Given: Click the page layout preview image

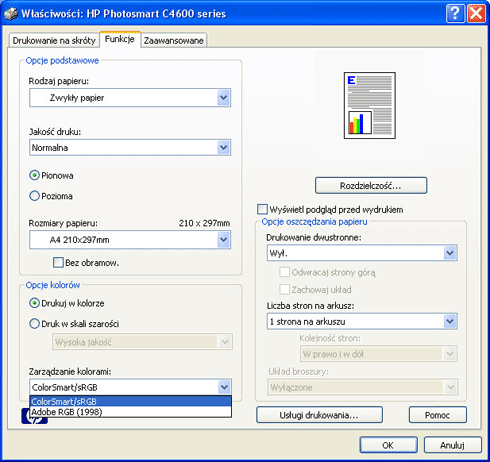Looking at the screenshot, I should click(x=370, y=105).
